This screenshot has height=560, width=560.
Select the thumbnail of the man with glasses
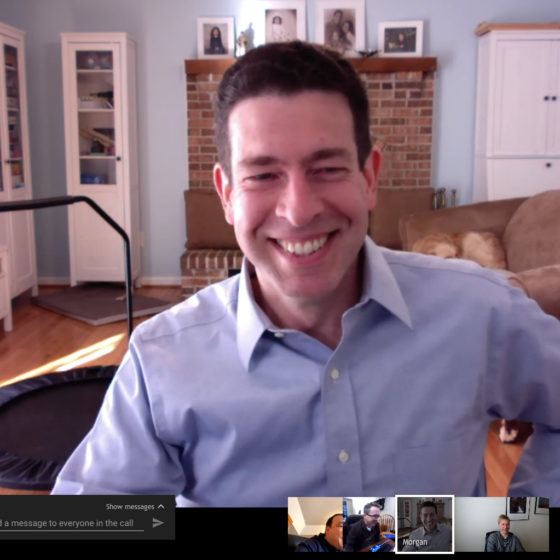coord(369,524)
